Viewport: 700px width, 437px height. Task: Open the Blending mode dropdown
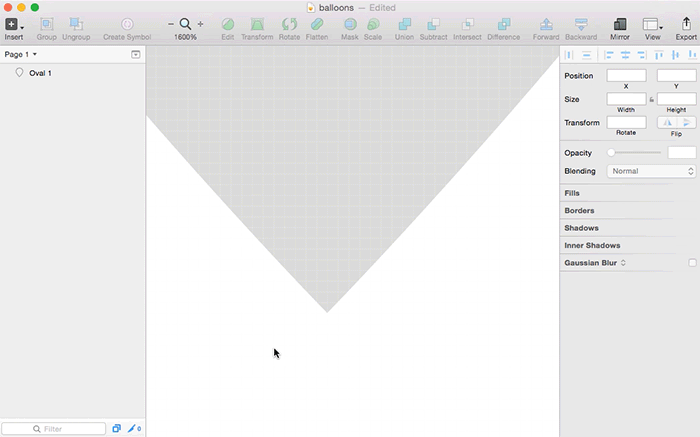tap(651, 171)
